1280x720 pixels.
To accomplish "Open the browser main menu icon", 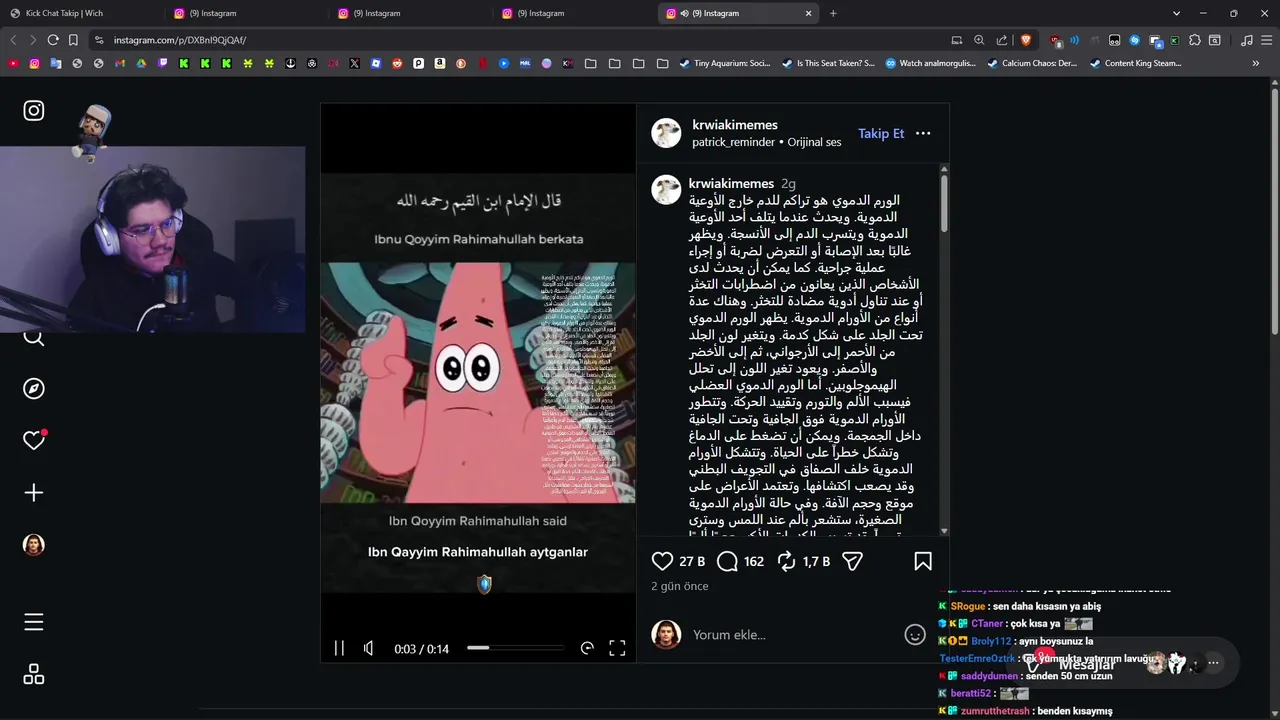I will (x=1267, y=40).
